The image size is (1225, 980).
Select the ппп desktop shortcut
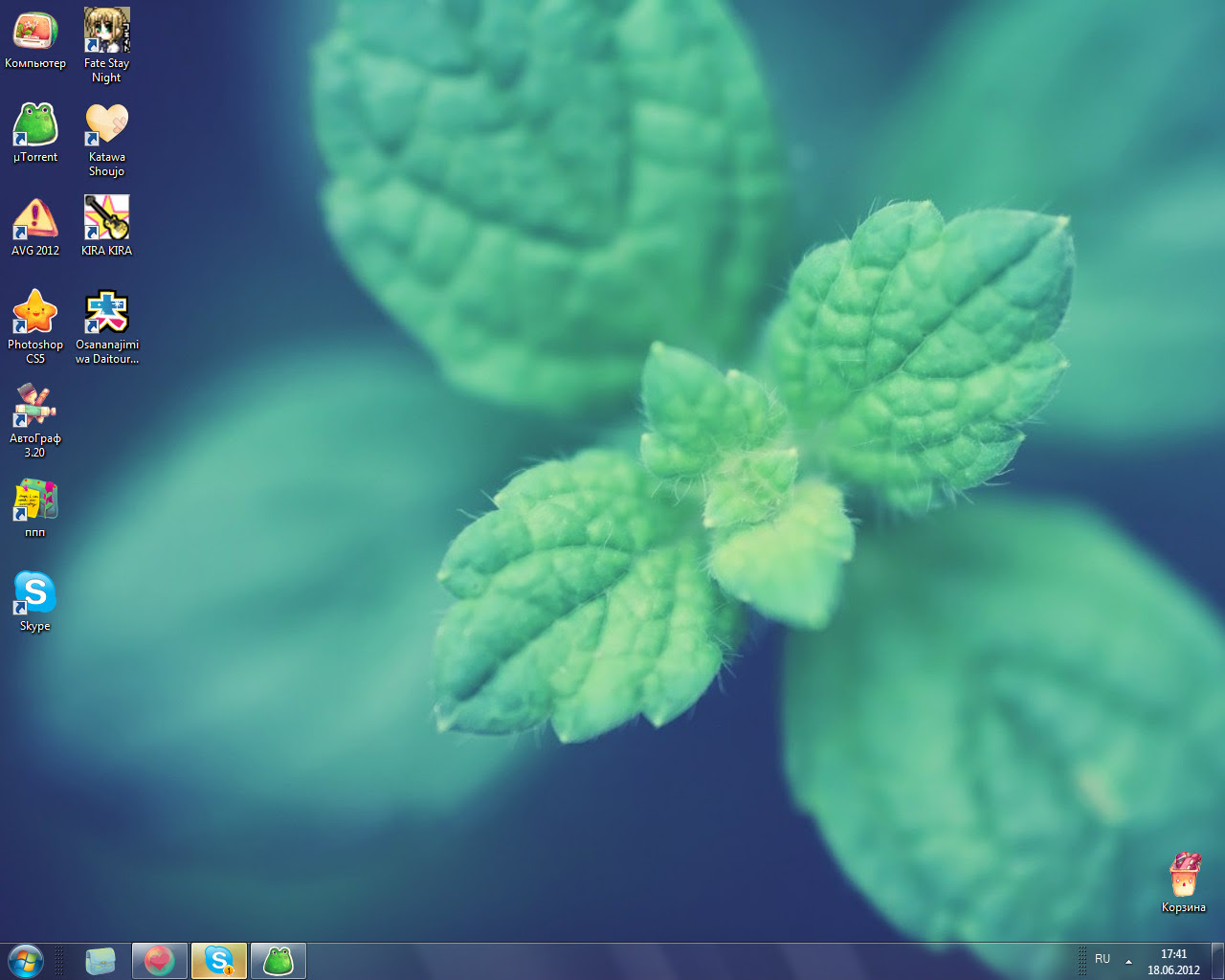tap(35, 508)
